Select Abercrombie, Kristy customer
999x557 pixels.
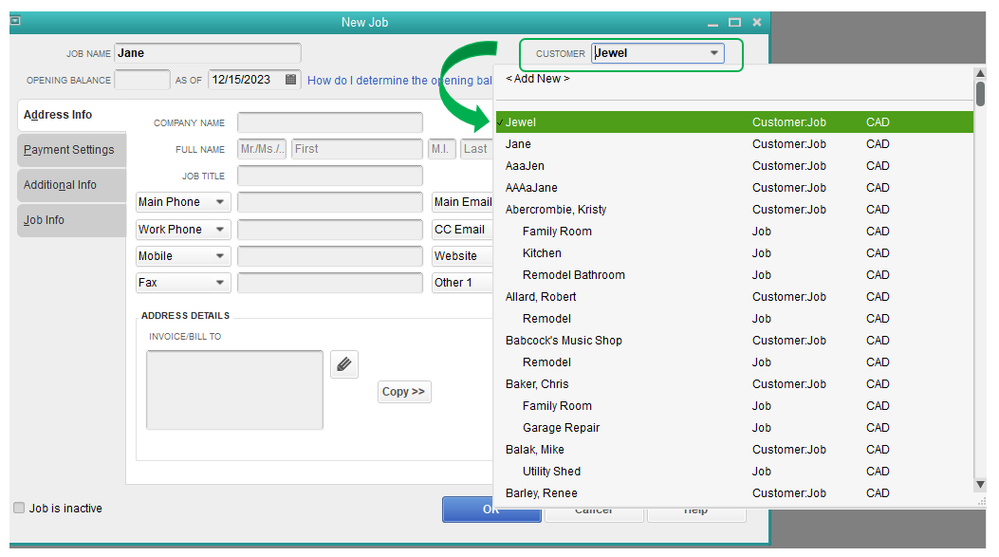[735, 210]
